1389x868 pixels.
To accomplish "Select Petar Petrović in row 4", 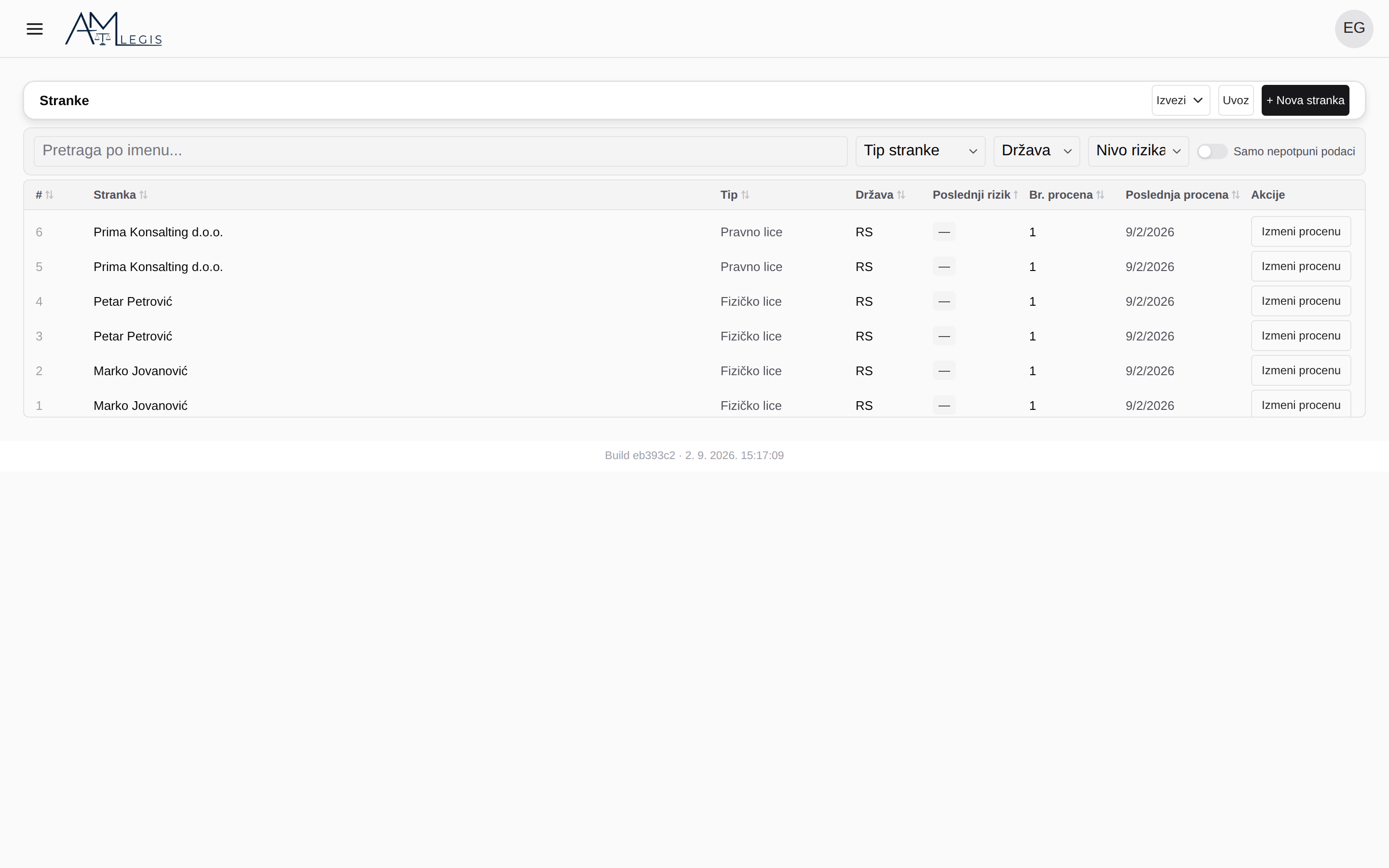I will coord(133,301).
